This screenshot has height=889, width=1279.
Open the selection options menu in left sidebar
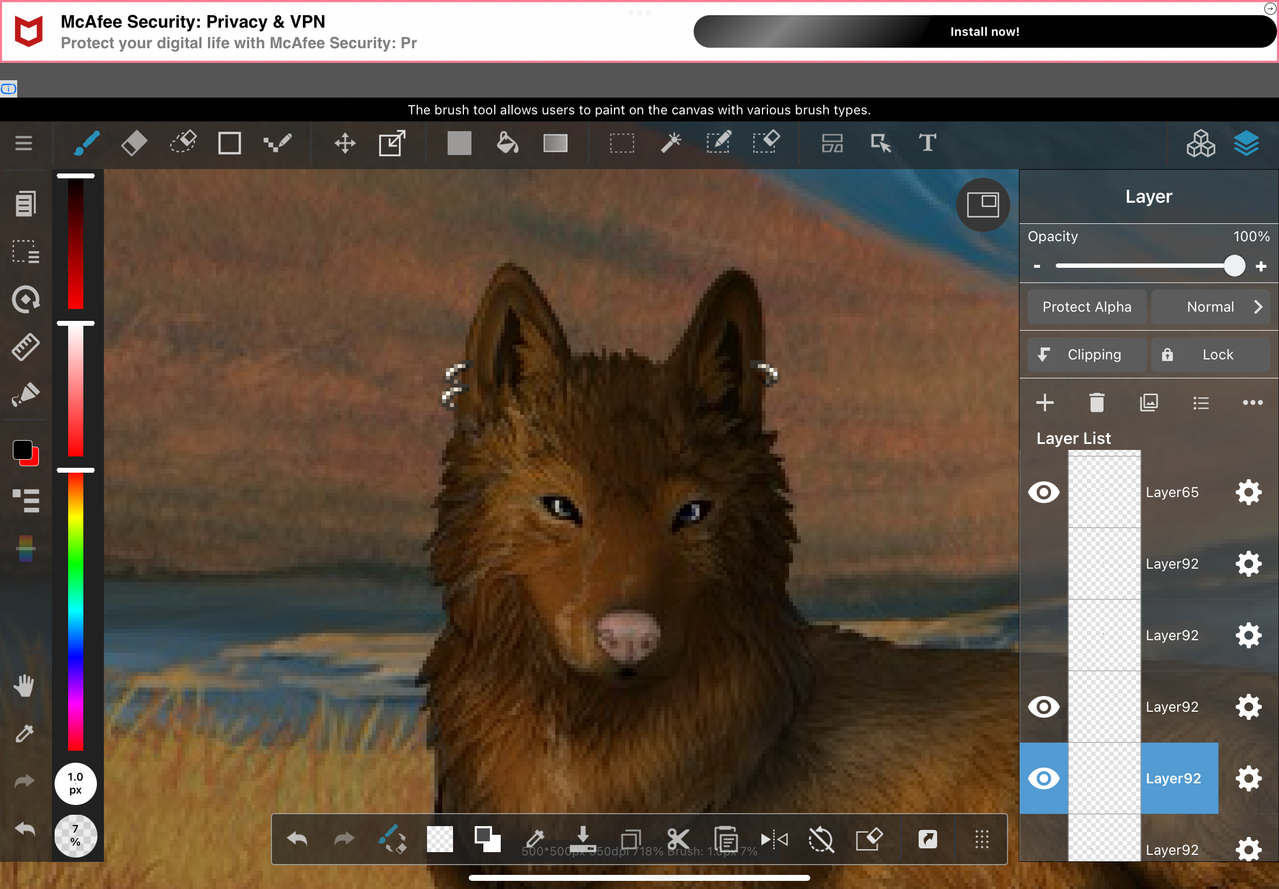point(26,251)
